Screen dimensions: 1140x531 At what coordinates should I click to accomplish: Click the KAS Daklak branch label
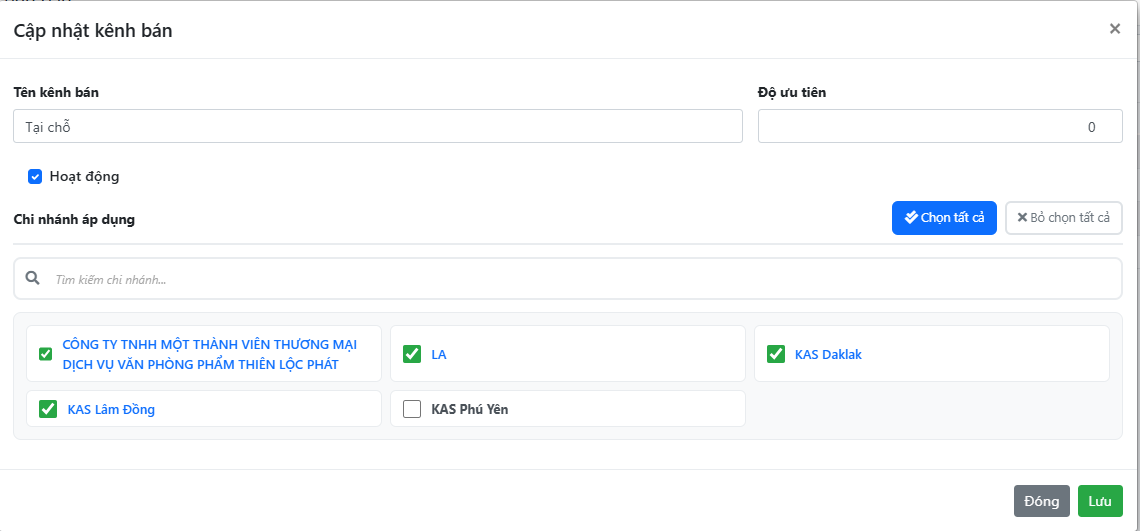tap(828, 354)
